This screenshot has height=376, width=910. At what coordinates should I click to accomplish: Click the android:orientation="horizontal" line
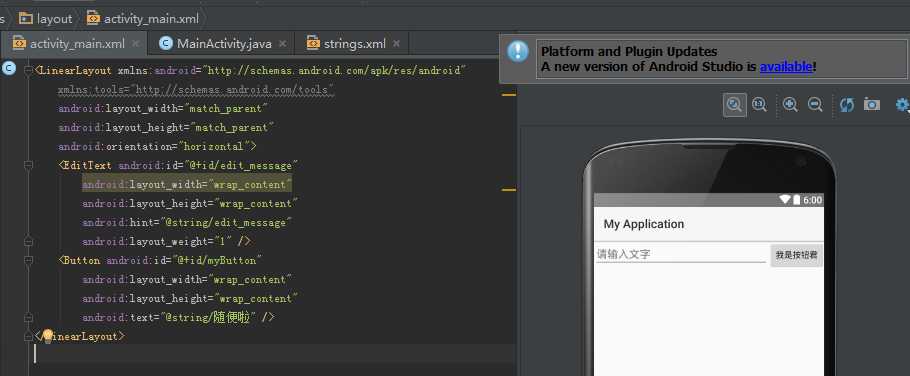pos(157,146)
